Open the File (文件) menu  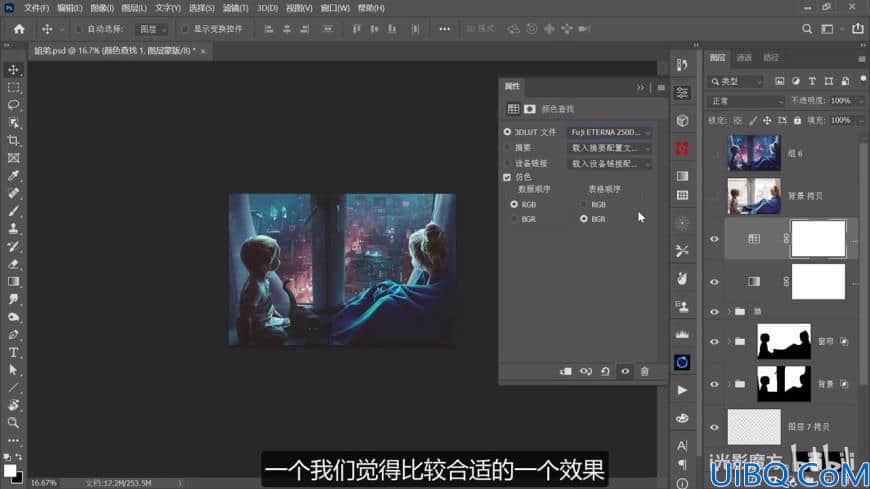point(36,8)
